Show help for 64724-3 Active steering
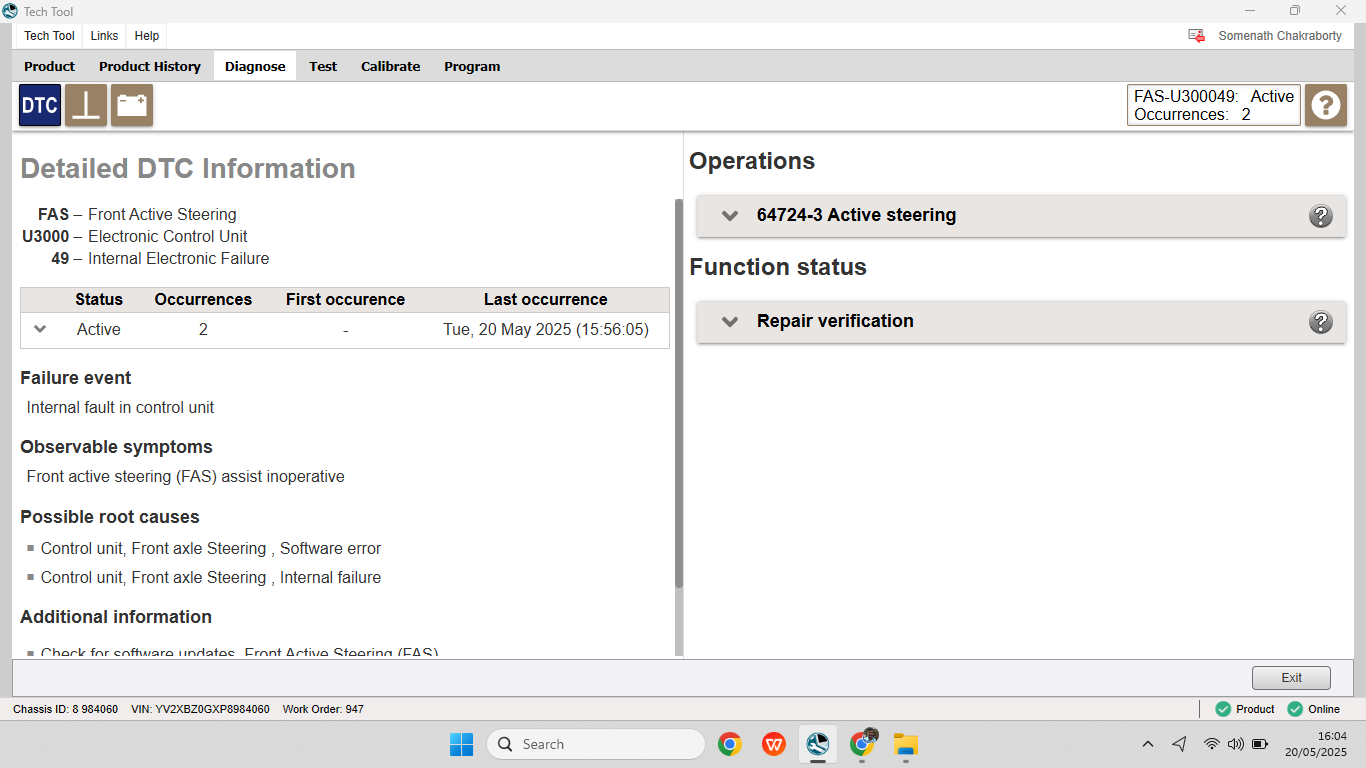Image resolution: width=1366 pixels, height=768 pixels. (x=1321, y=216)
